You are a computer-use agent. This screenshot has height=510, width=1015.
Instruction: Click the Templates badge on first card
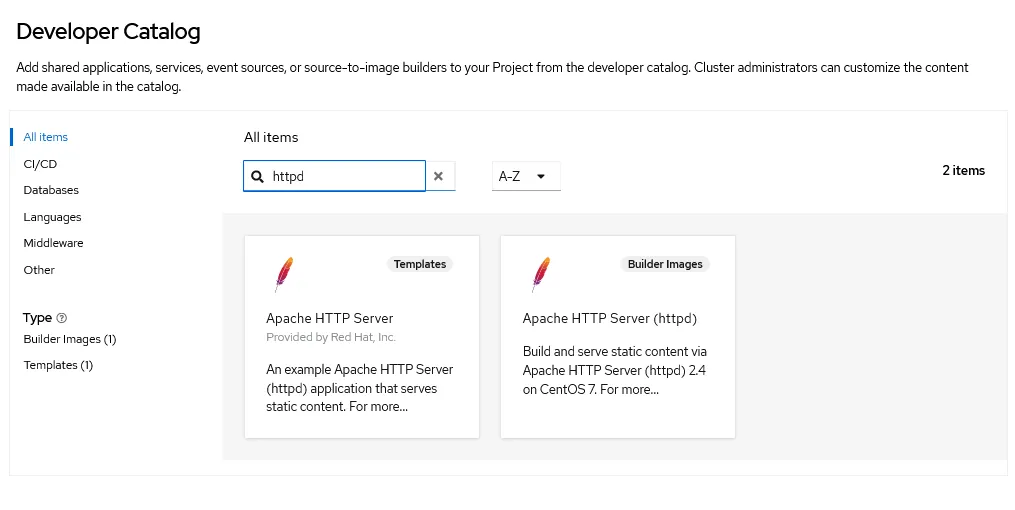420,264
